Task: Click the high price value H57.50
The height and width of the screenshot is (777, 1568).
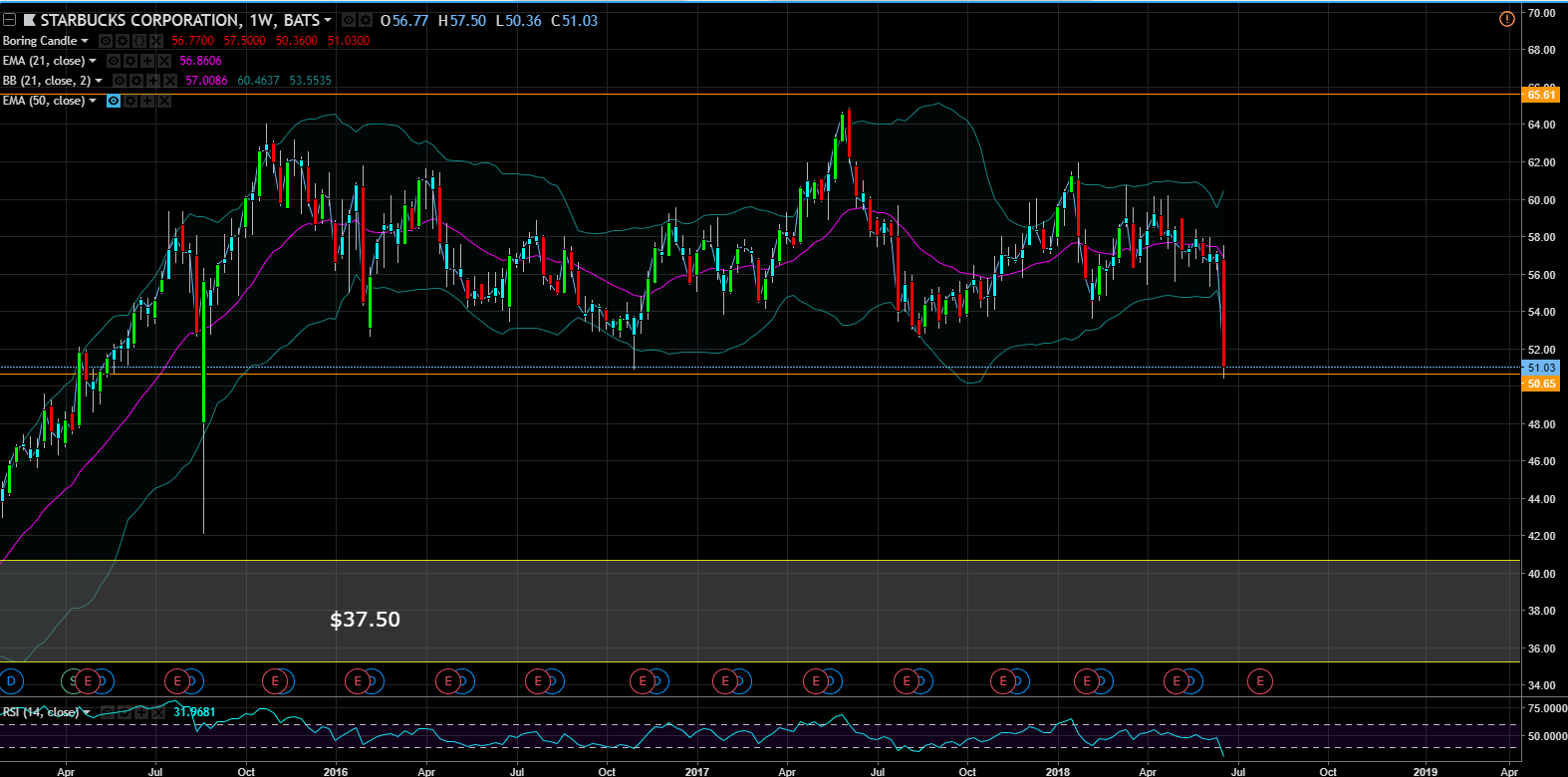Action: [x=462, y=20]
